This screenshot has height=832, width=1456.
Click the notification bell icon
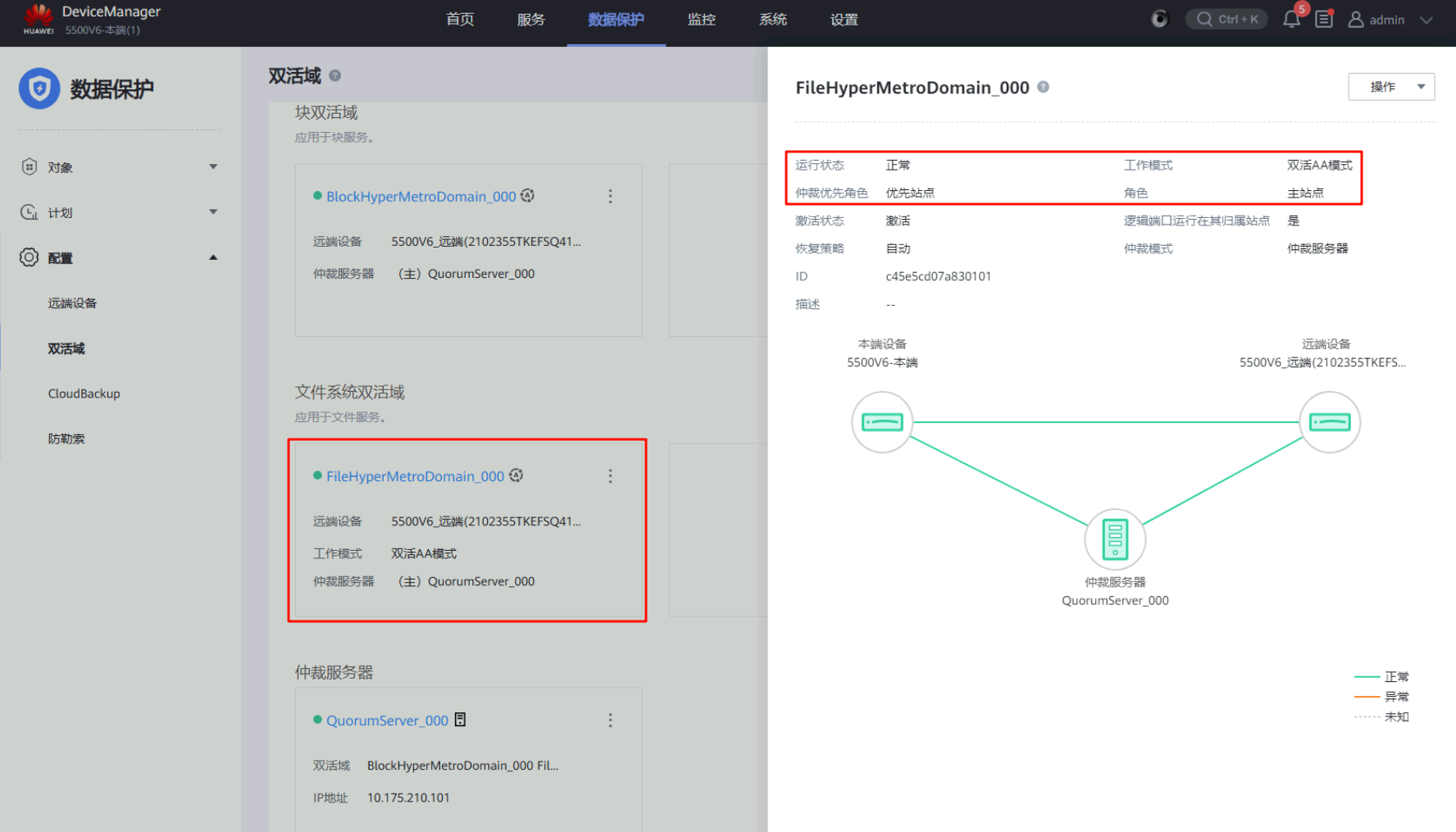pos(1291,20)
